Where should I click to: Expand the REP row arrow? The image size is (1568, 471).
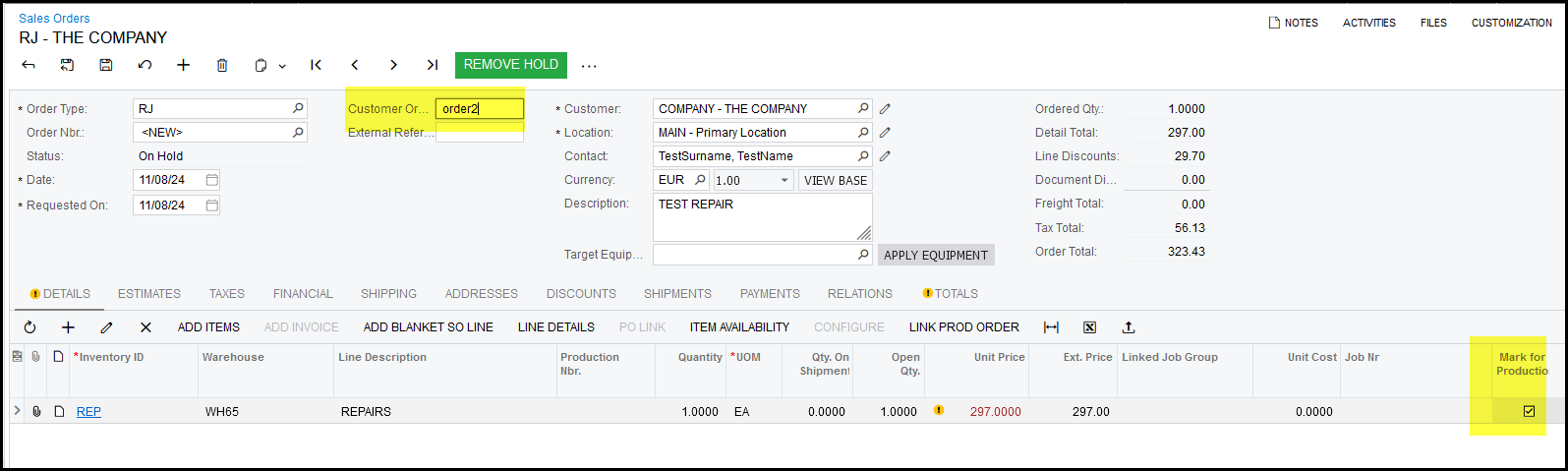click(x=17, y=411)
